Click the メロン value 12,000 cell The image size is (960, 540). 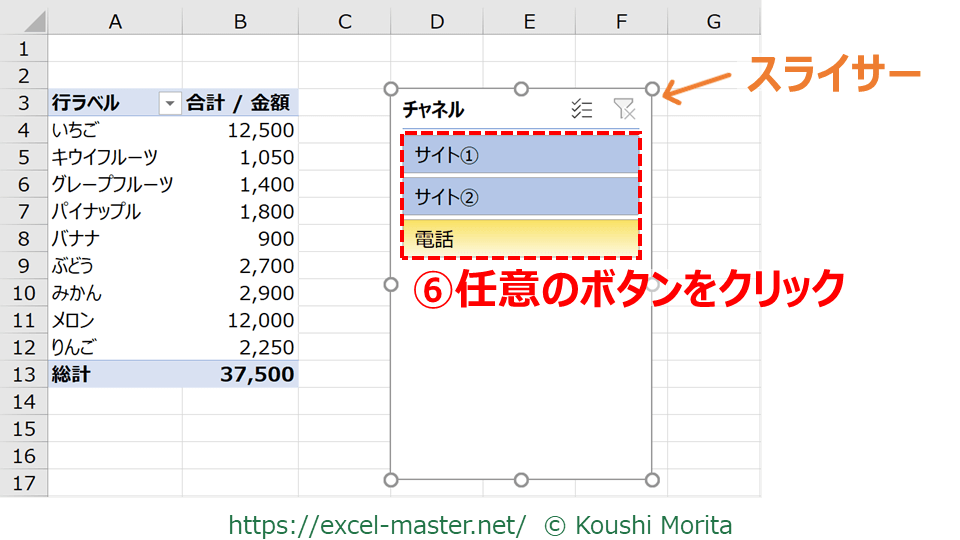pos(240,321)
